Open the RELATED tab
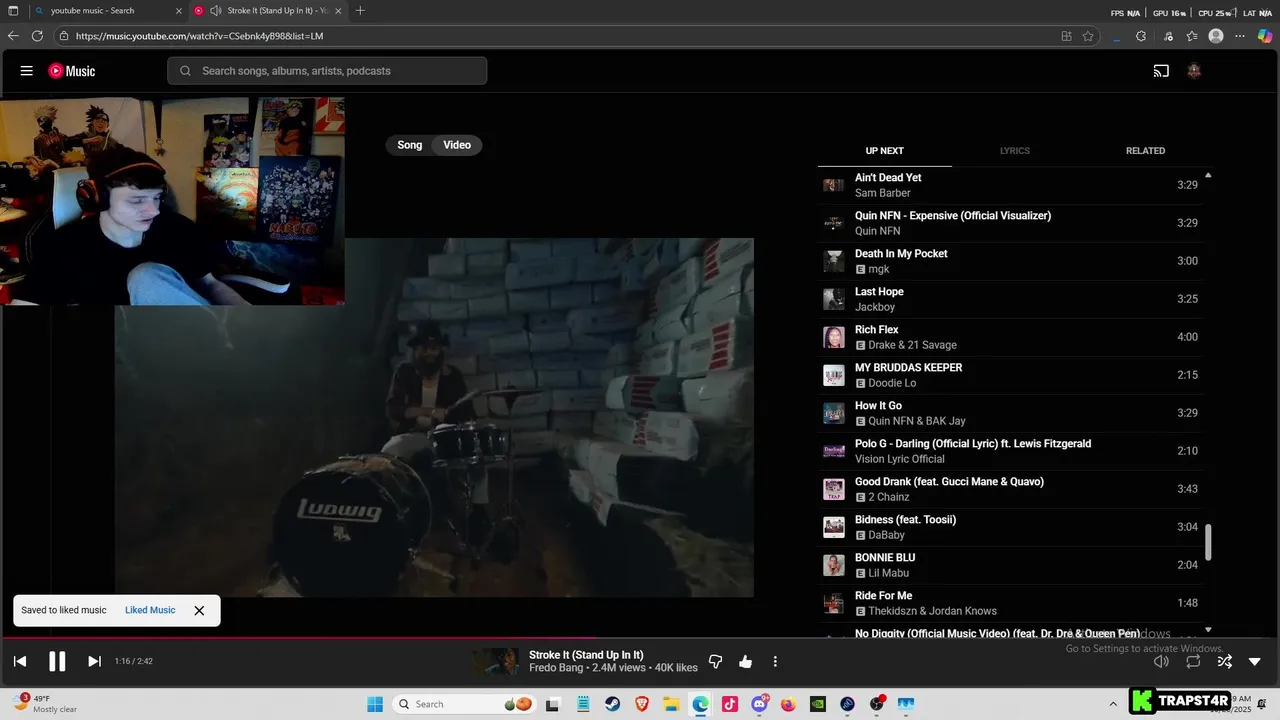The height and width of the screenshot is (720, 1280). point(1145,151)
